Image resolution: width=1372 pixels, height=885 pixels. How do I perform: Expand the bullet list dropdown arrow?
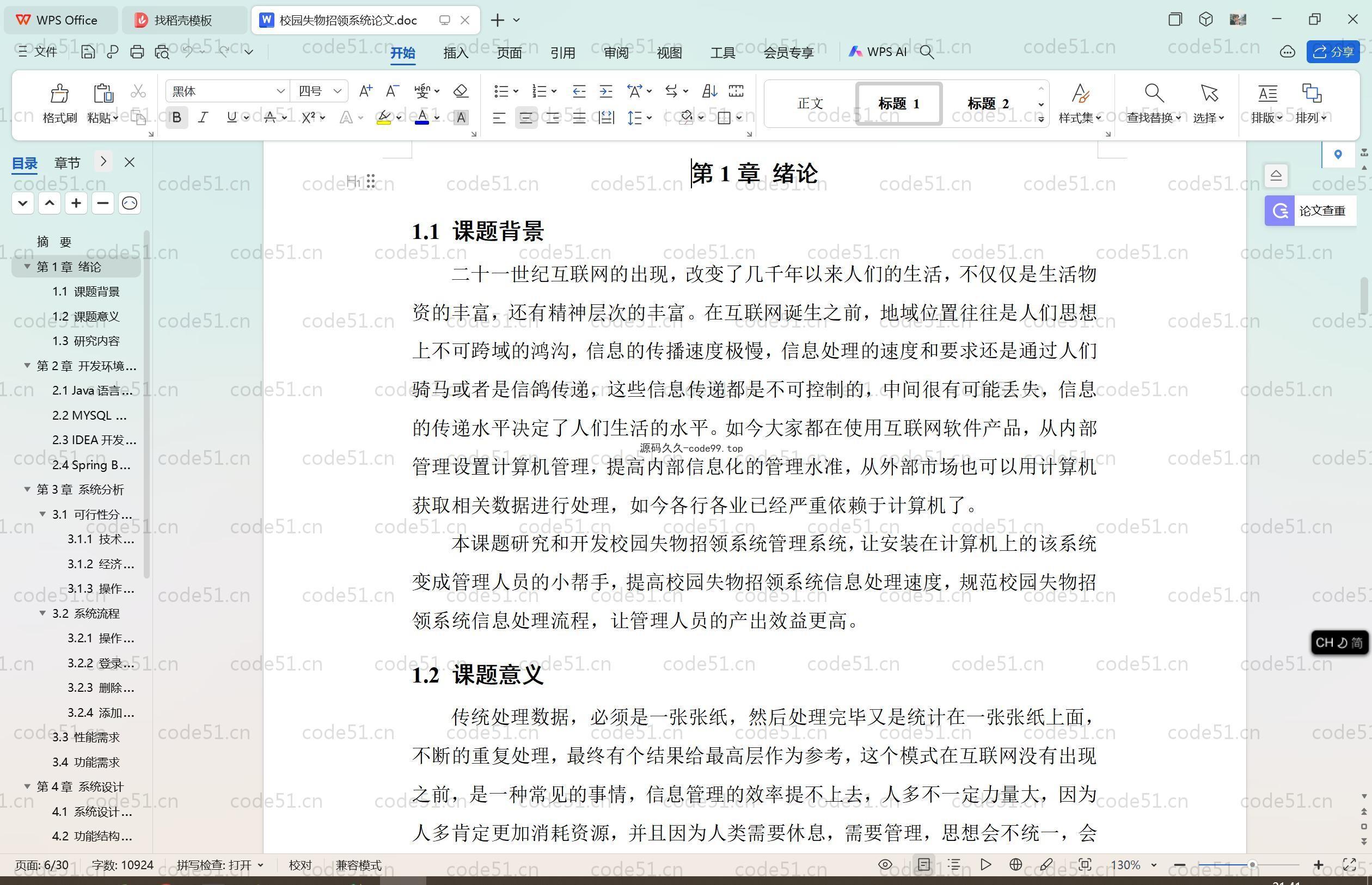[516, 91]
